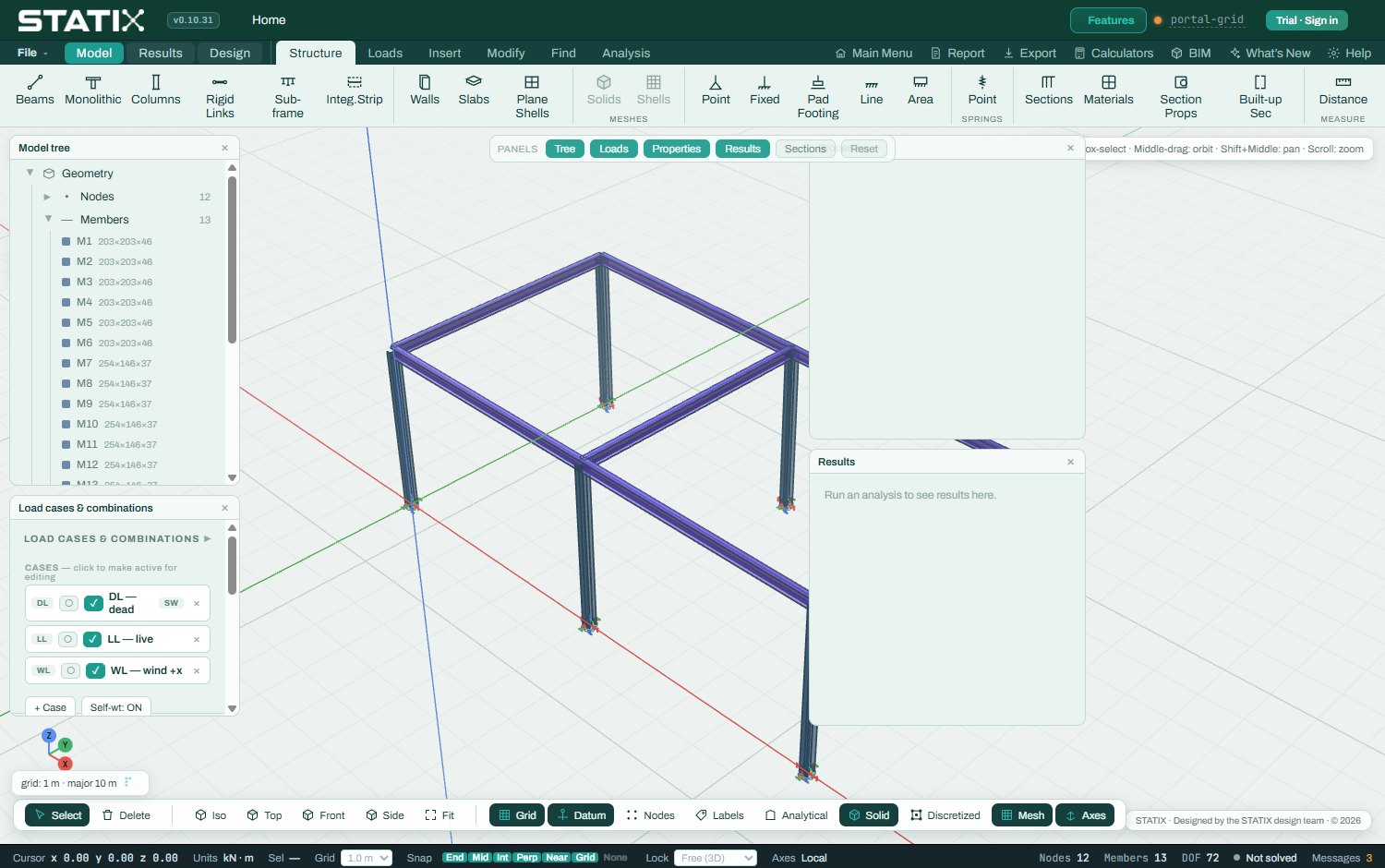Image resolution: width=1385 pixels, height=868 pixels.
Task: Toggle Nodes visibility
Action: pyautogui.click(x=650, y=815)
